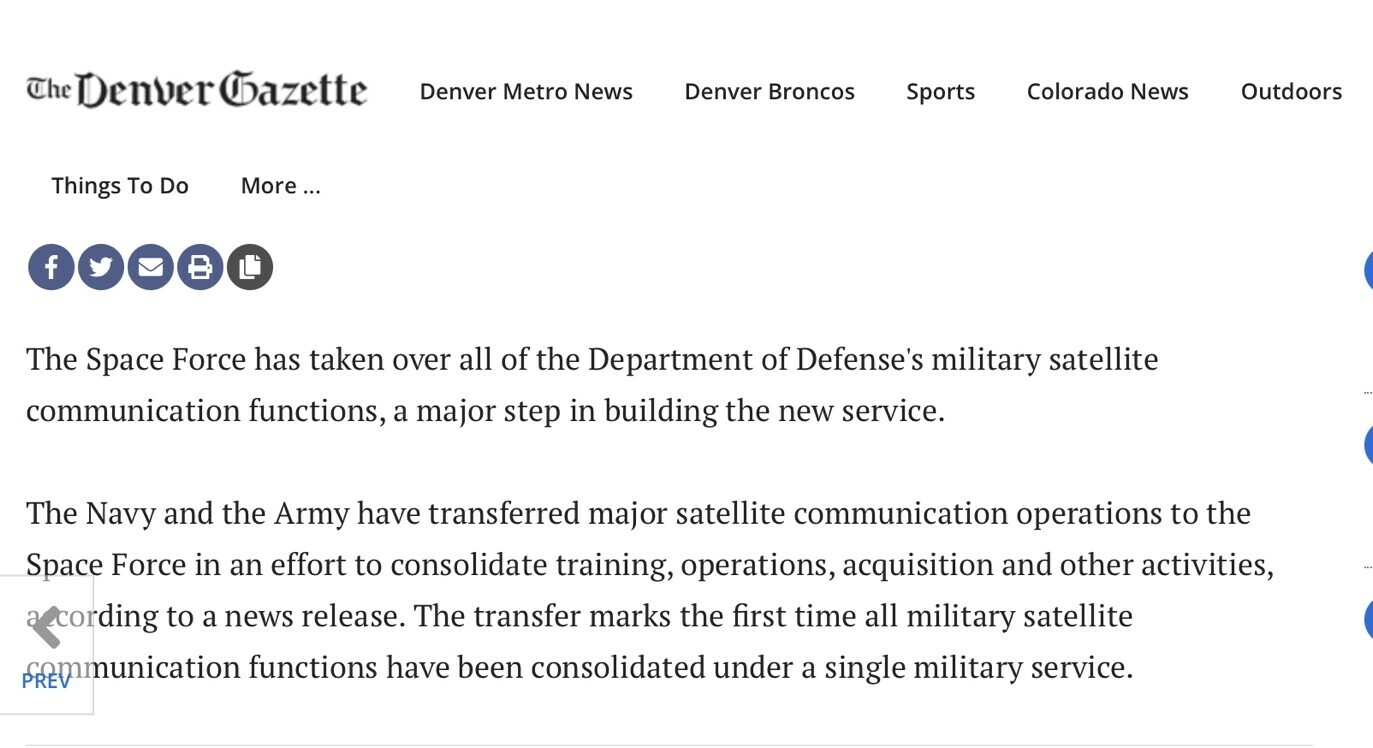Screen dimensions: 1373x748
Task: Click the topmost partial blue circle at right edge
Action: [x=1368, y=270]
